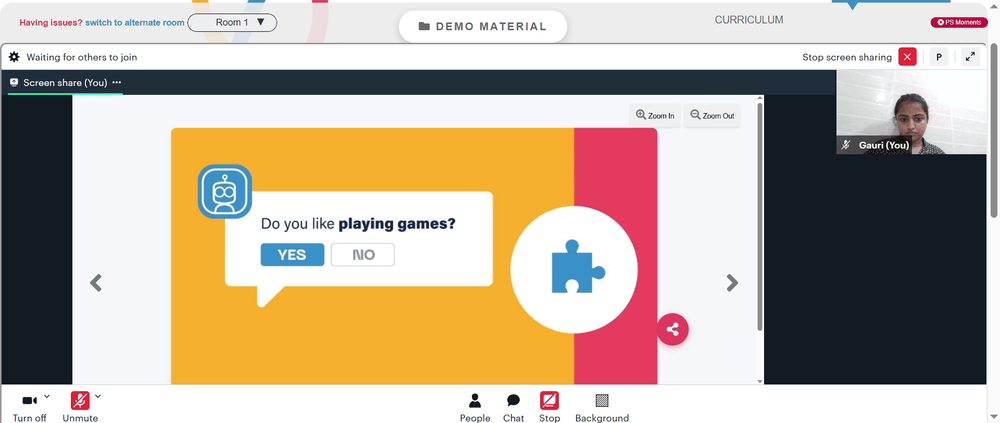Open the Demo Material folder
The height and width of the screenshot is (423, 1000).
click(x=483, y=27)
